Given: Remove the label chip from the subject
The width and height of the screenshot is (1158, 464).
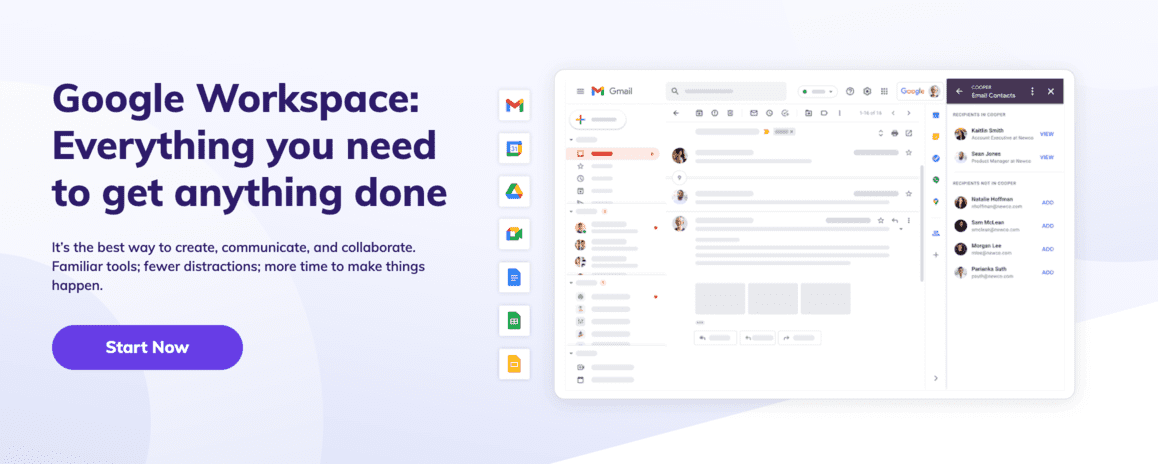Looking at the screenshot, I should [792, 132].
